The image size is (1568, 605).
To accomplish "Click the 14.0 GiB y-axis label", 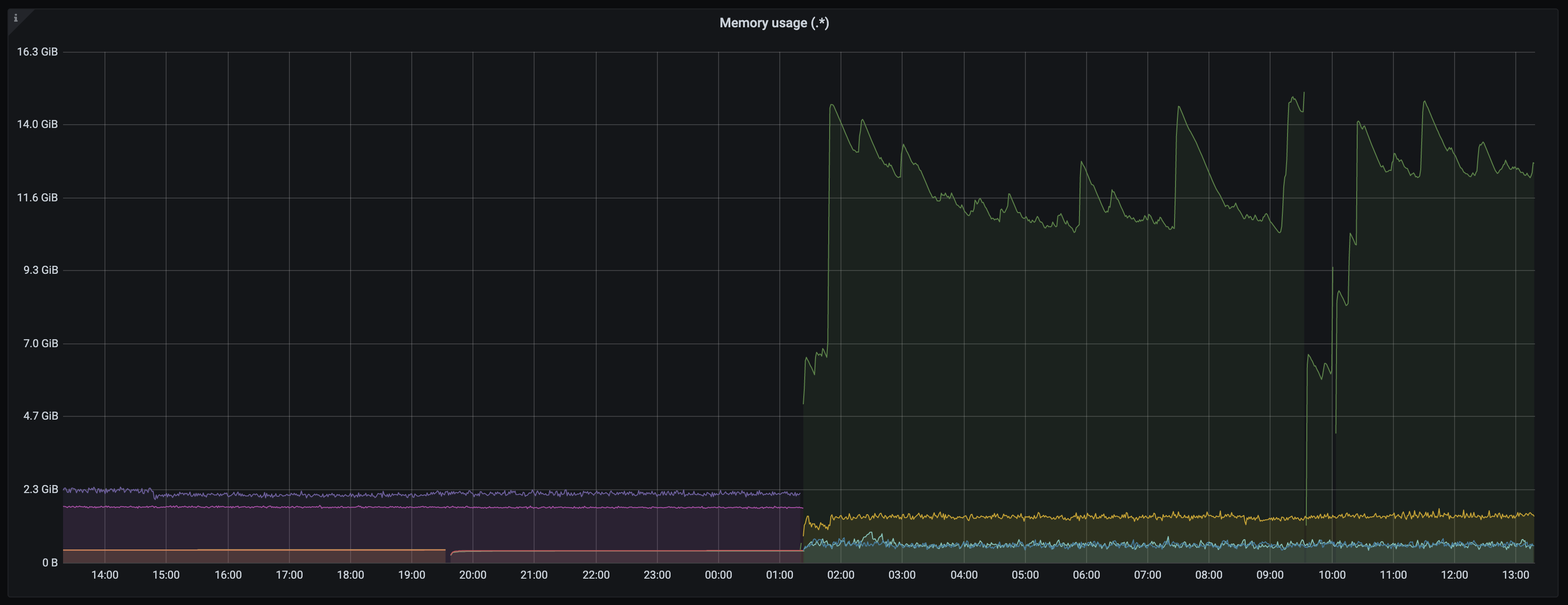I will [x=37, y=124].
